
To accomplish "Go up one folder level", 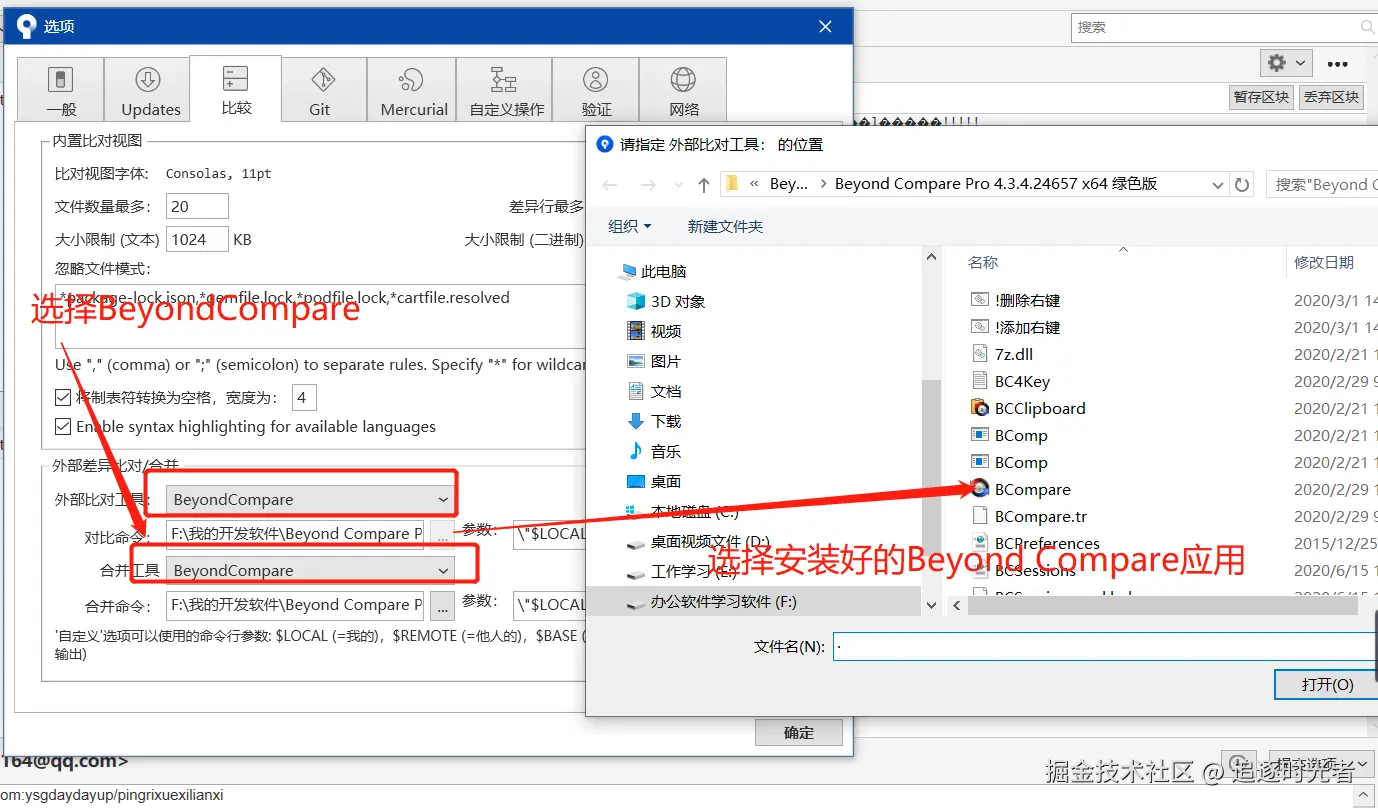I will pyautogui.click(x=704, y=185).
